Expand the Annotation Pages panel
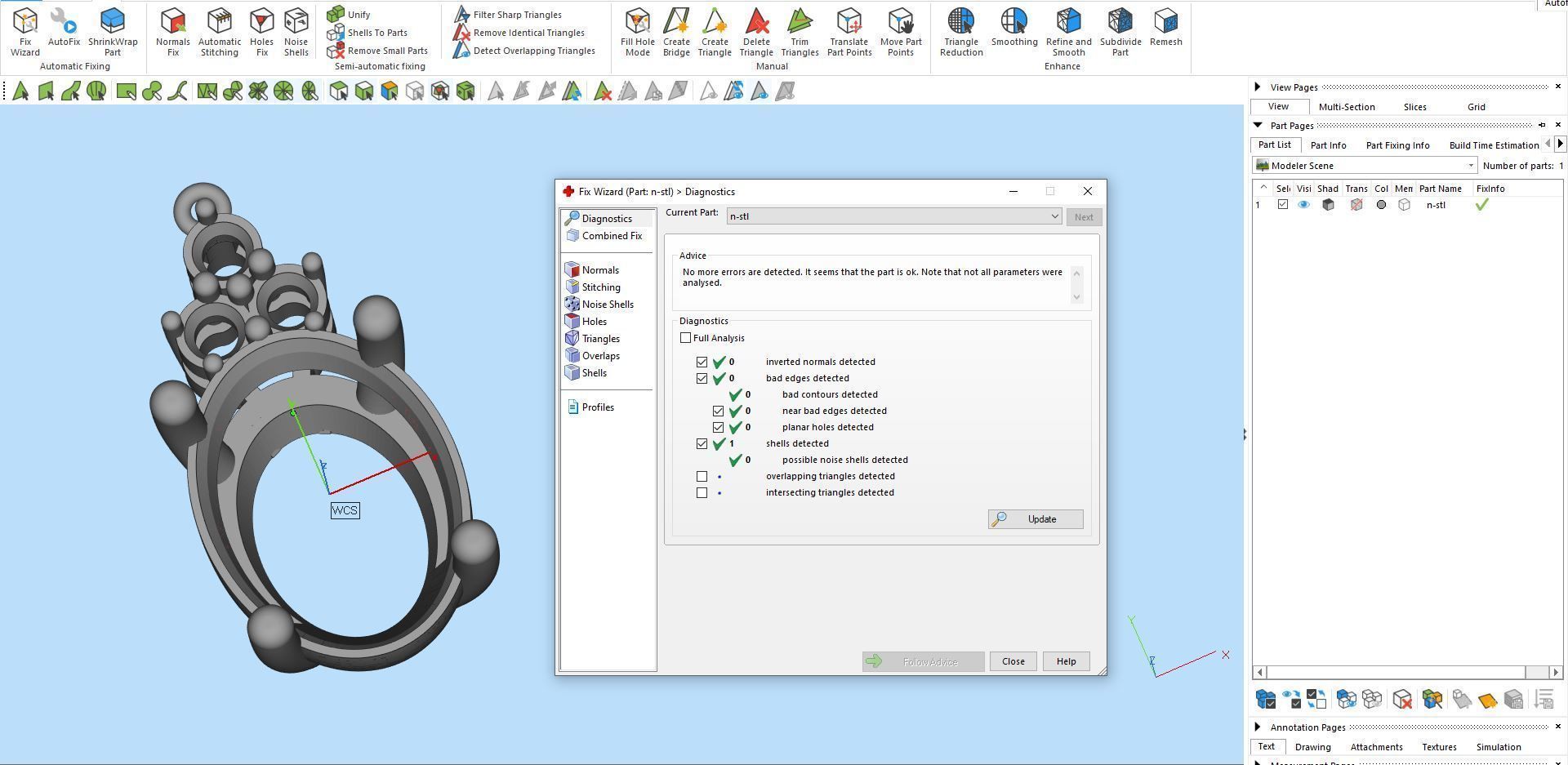This screenshot has width=1568, height=765. click(x=1258, y=727)
